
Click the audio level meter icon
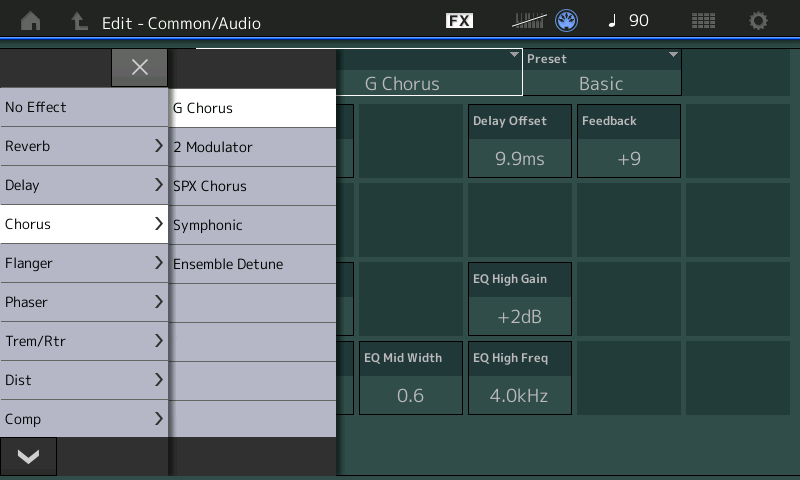point(529,21)
